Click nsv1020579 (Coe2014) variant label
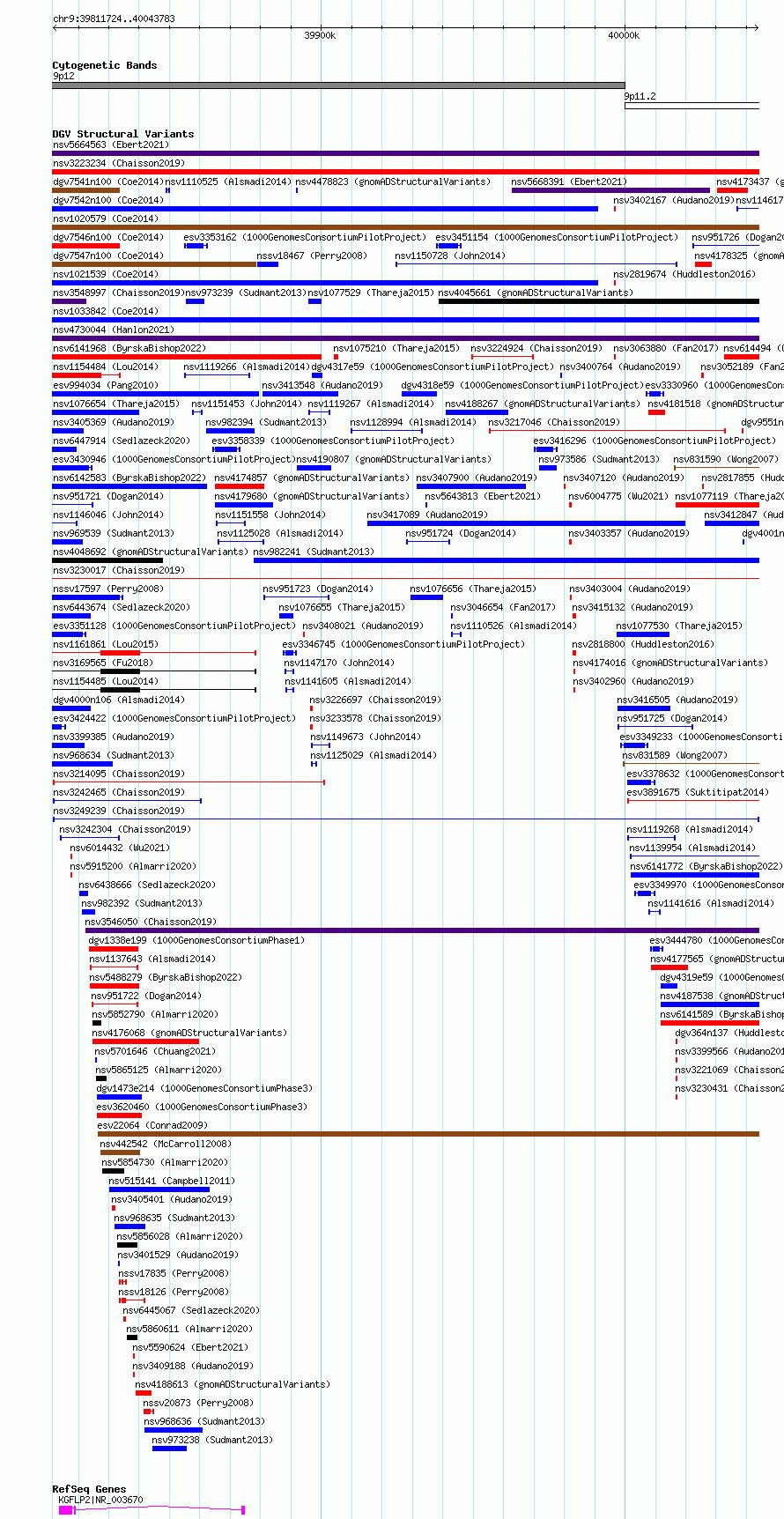This screenshot has width=784, height=1519. pos(106,219)
